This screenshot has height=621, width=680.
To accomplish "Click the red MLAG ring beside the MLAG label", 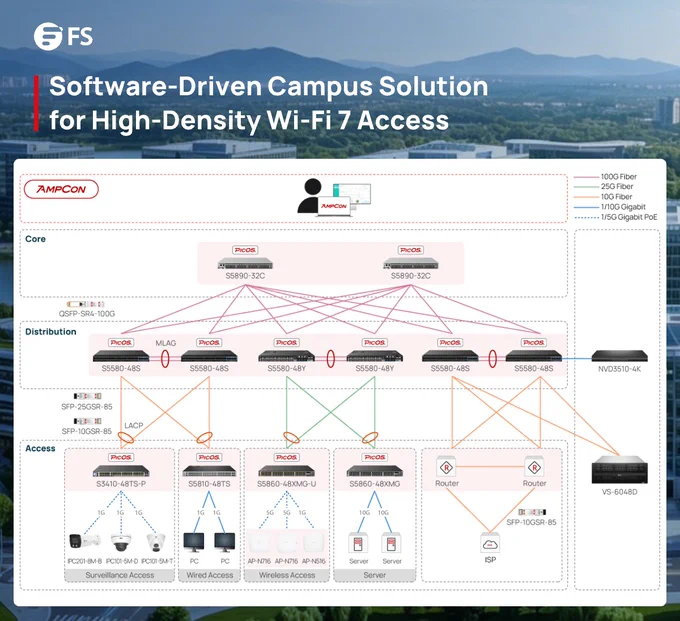I will click(165, 359).
